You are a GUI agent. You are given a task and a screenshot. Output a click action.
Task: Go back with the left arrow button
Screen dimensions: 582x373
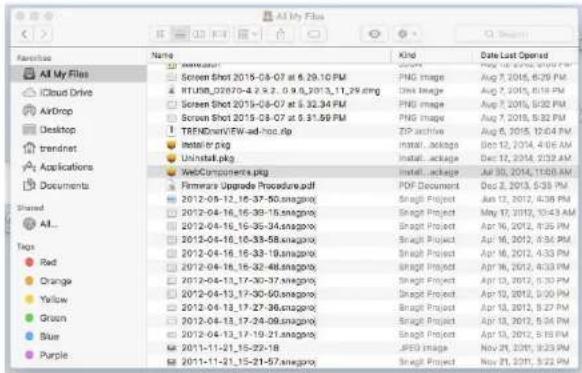coord(25,35)
